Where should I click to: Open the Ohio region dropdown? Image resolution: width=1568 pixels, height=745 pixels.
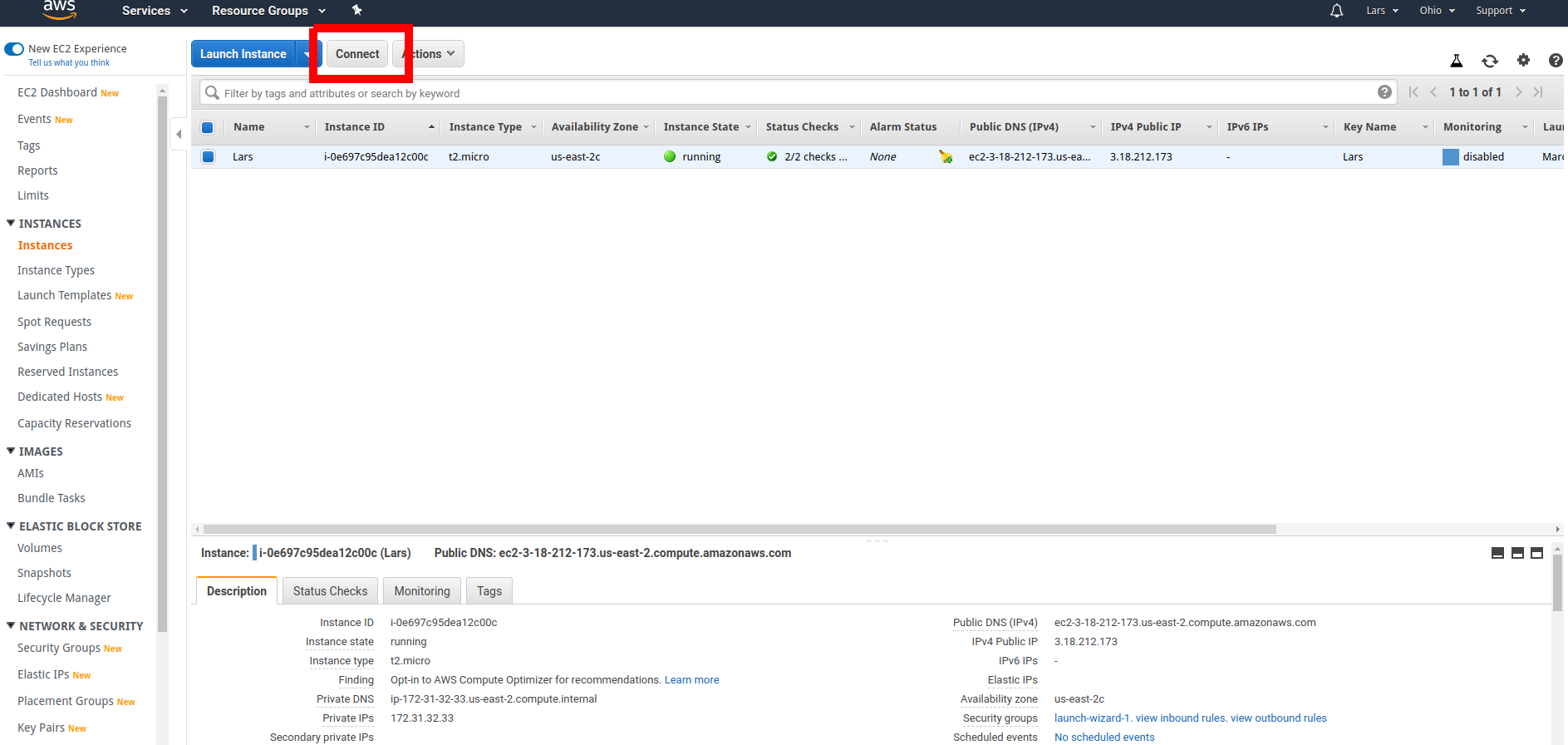1437,11
